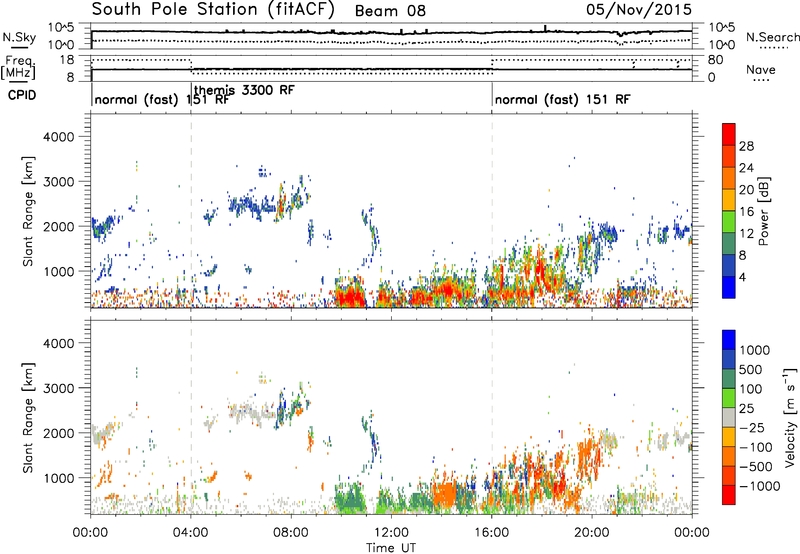Click the '20:00' time tick label
This screenshot has height=554, width=800.
(591, 533)
